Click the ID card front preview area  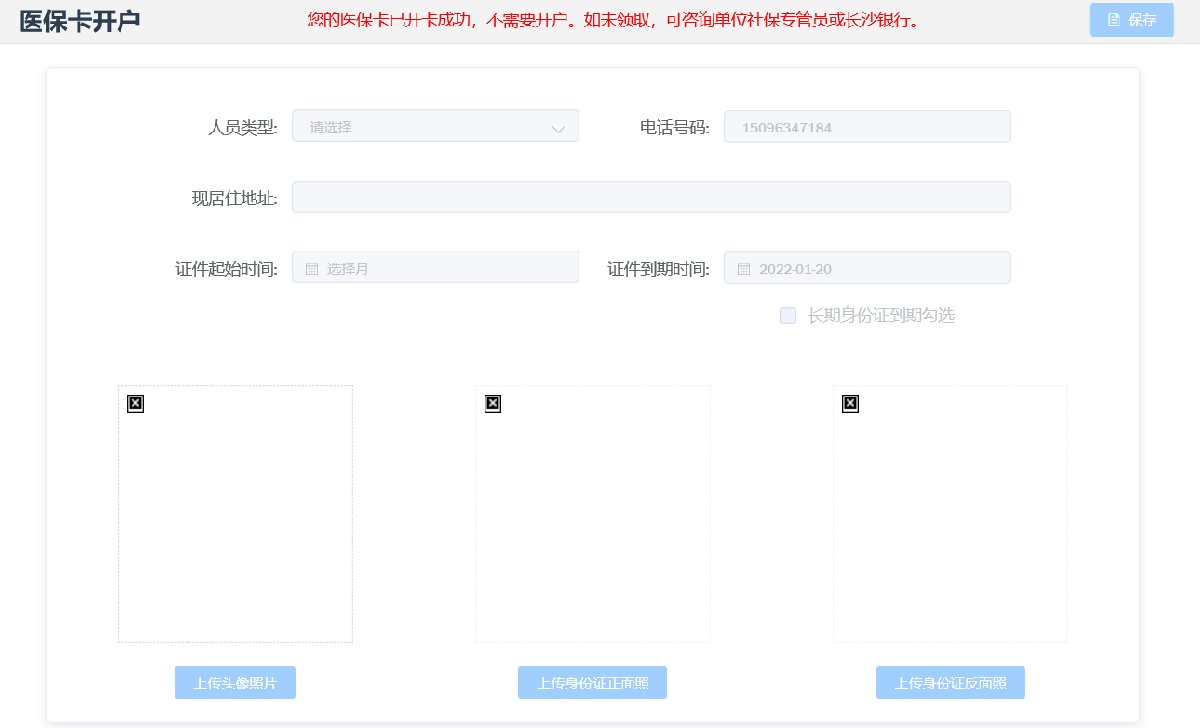tap(592, 514)
